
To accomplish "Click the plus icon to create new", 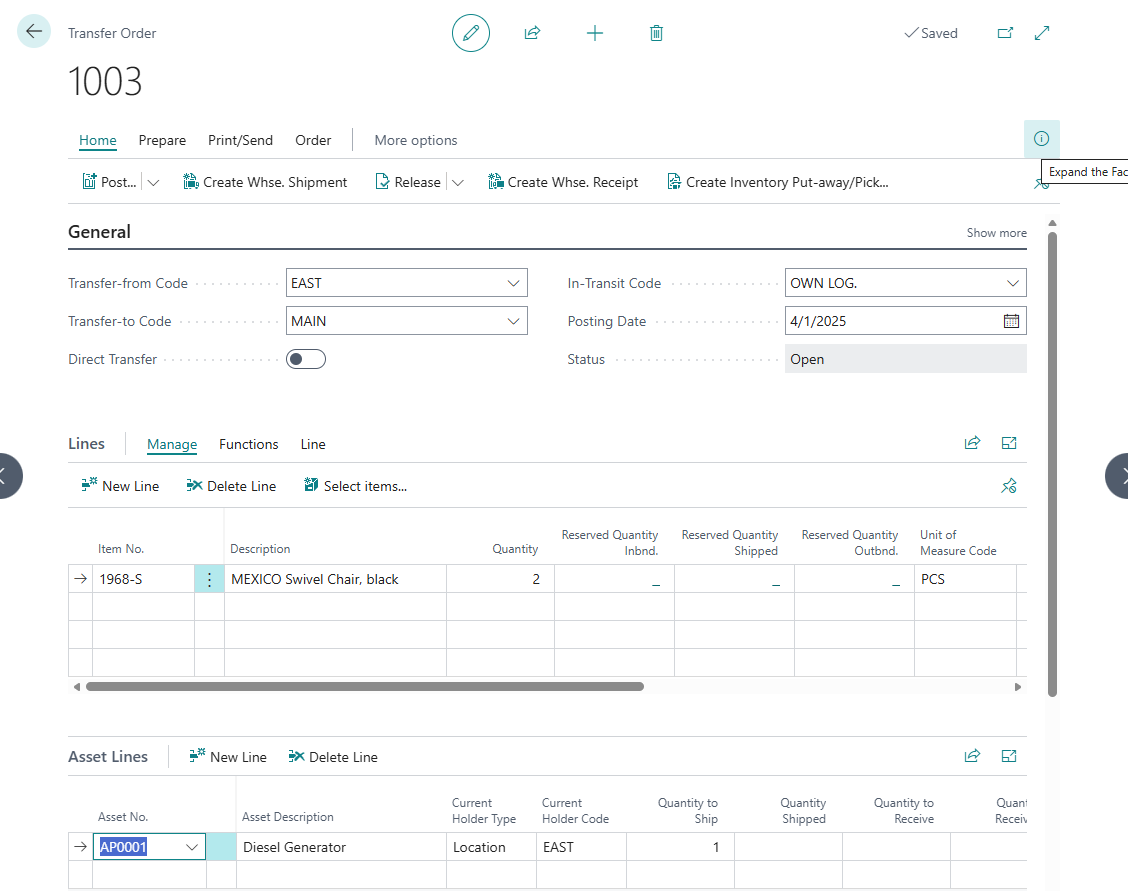I will 595,33.
